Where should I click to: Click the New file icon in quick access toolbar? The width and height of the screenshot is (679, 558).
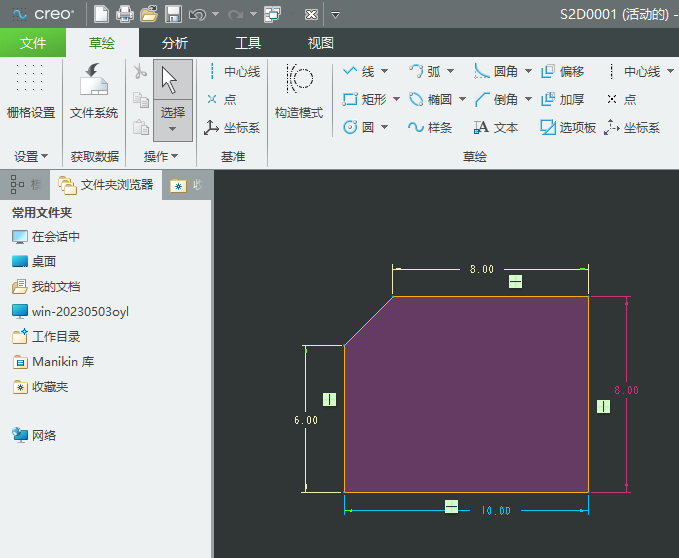click(101, 14)
